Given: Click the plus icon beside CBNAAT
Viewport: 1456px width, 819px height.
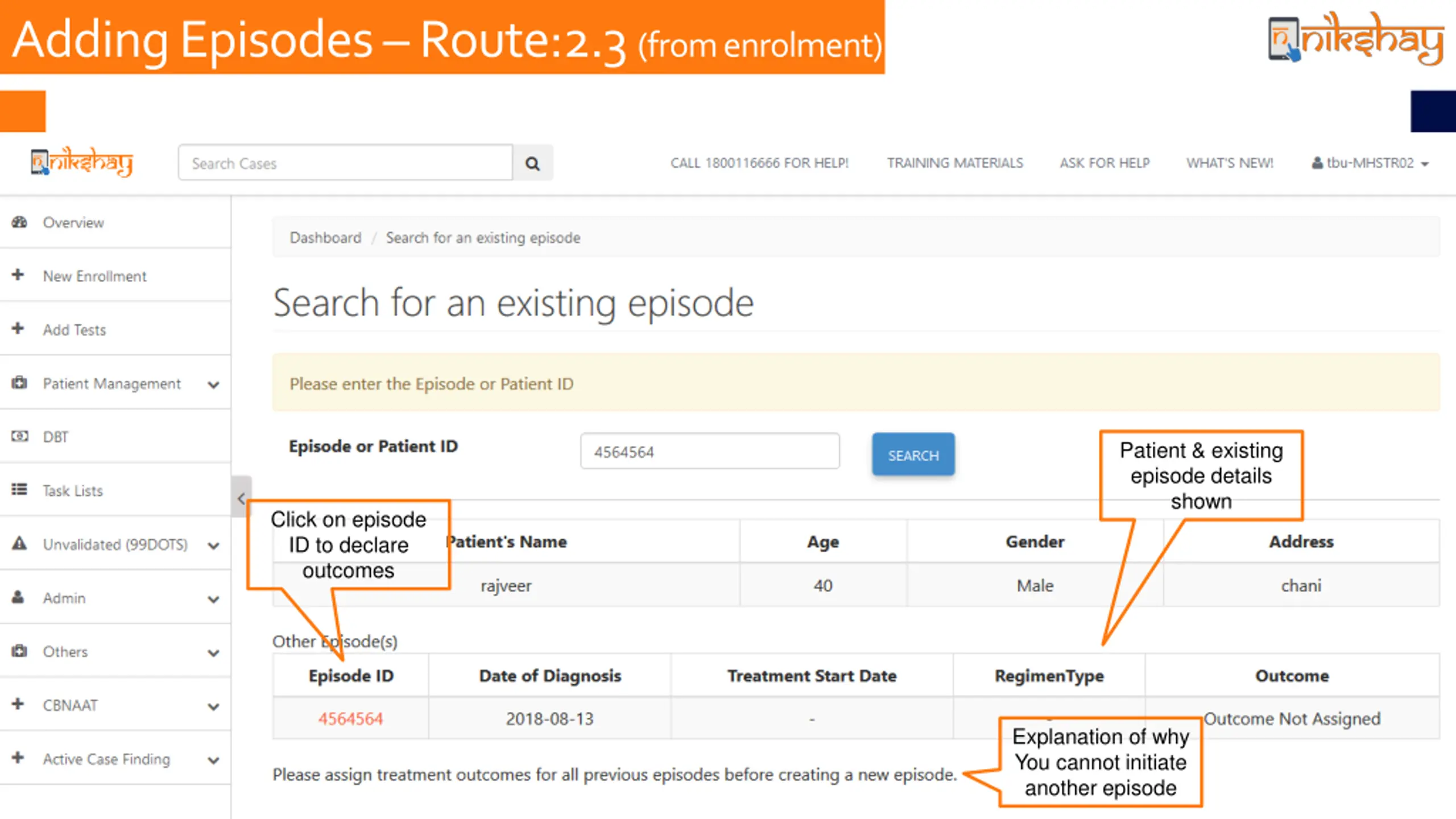Looking at the screenshot, I should point(18,704).
